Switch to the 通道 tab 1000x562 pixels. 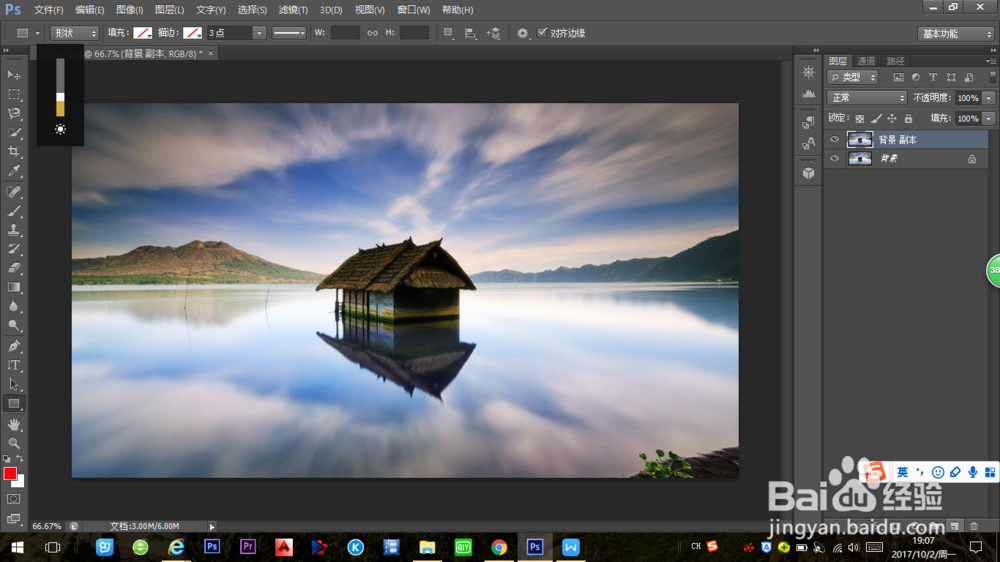pyautogui.click(x=866, y=61)
